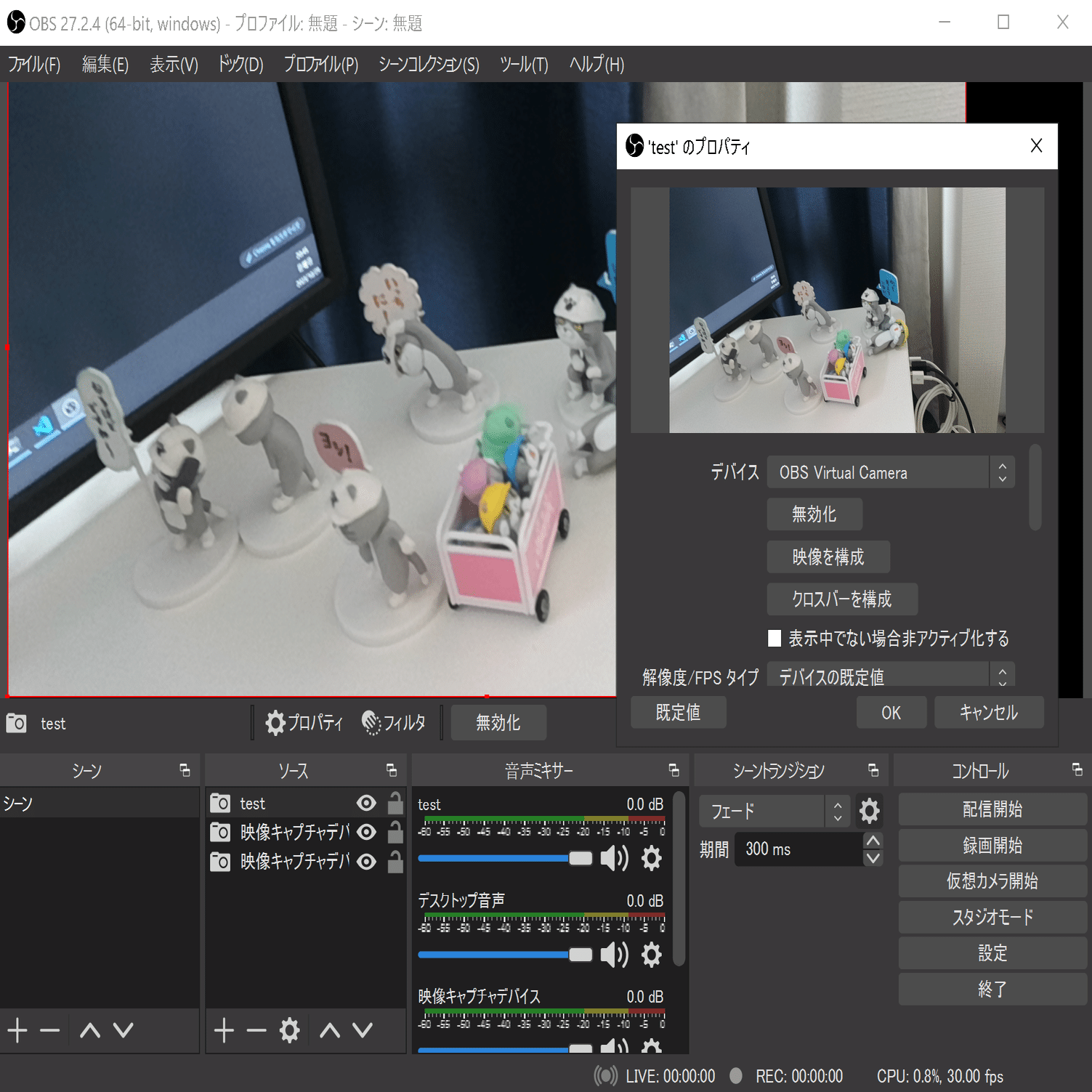Open the ツール menu

click(524, 65)
